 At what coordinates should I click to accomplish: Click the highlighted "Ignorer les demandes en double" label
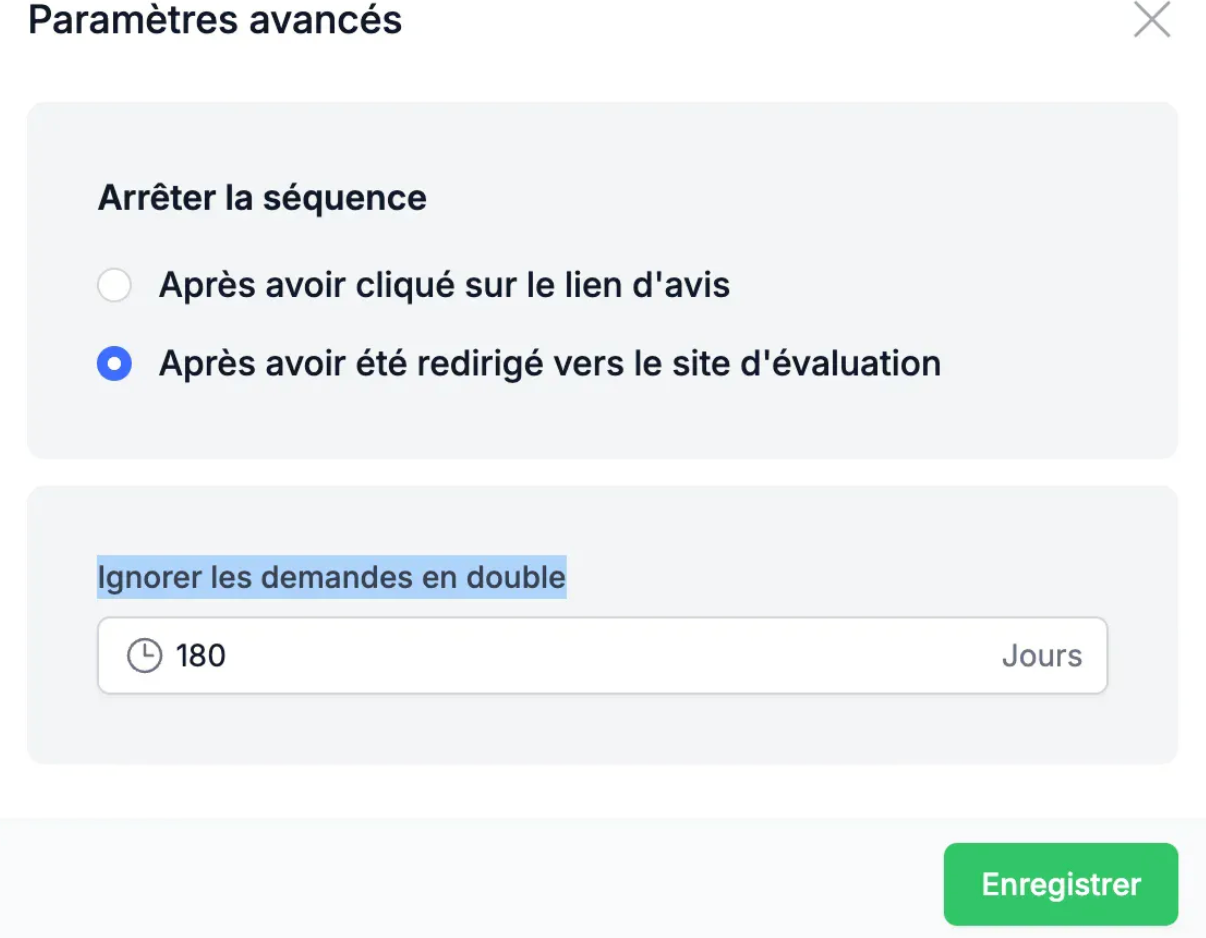click(x=331, y=577)
